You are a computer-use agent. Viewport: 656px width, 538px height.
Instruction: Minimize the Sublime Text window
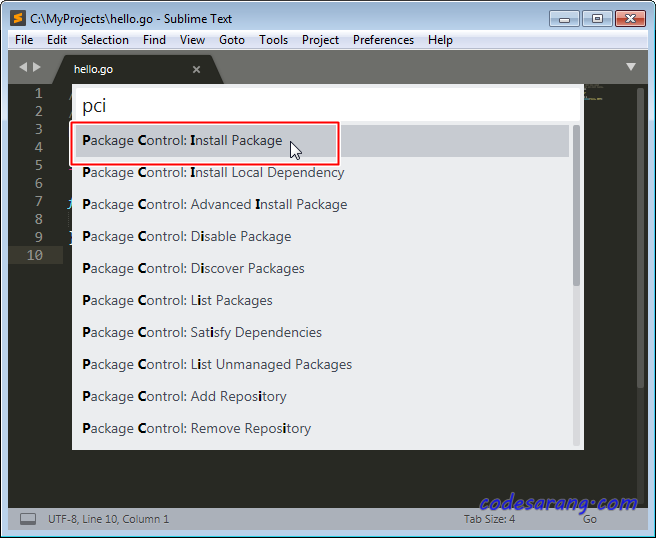pos(564,19)
